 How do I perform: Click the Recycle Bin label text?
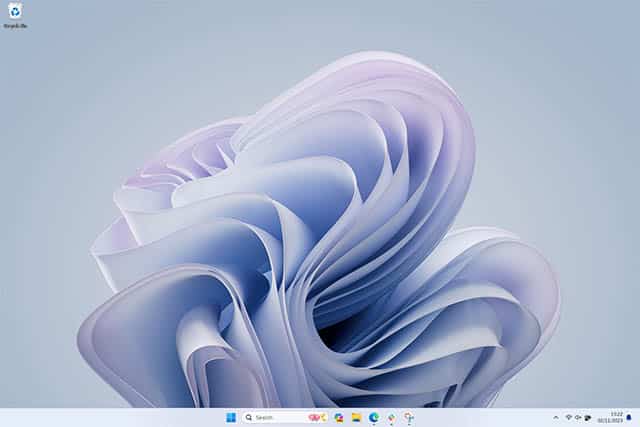coord(15,26)
